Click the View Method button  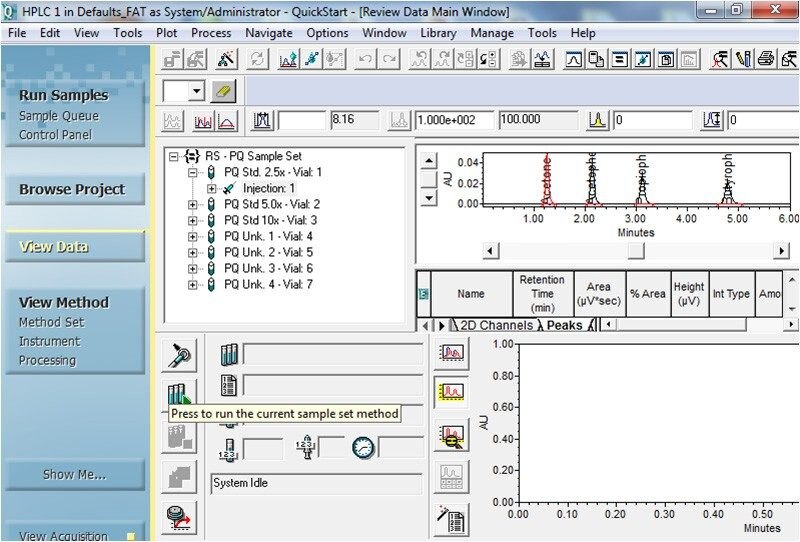pos(64,303)
